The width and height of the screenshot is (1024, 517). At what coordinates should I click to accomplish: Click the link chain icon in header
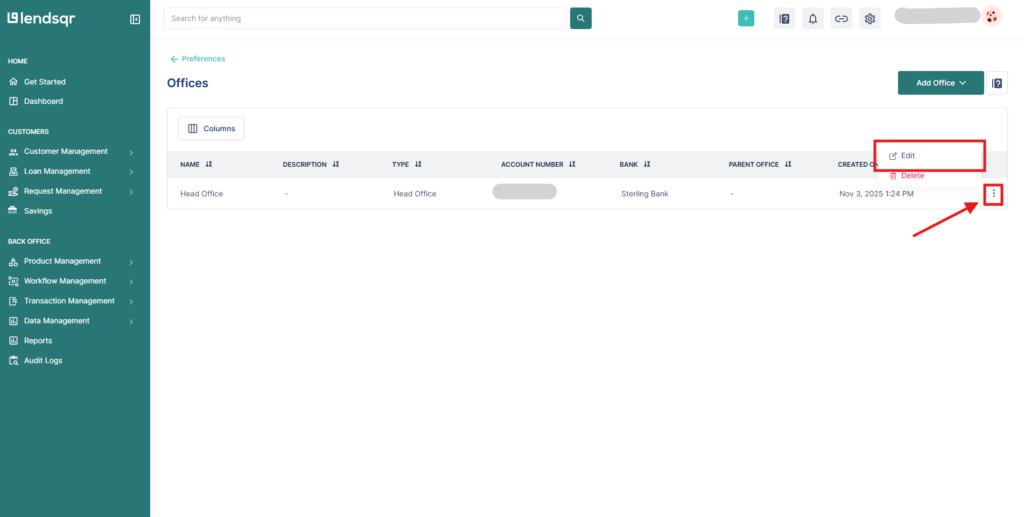841,18
